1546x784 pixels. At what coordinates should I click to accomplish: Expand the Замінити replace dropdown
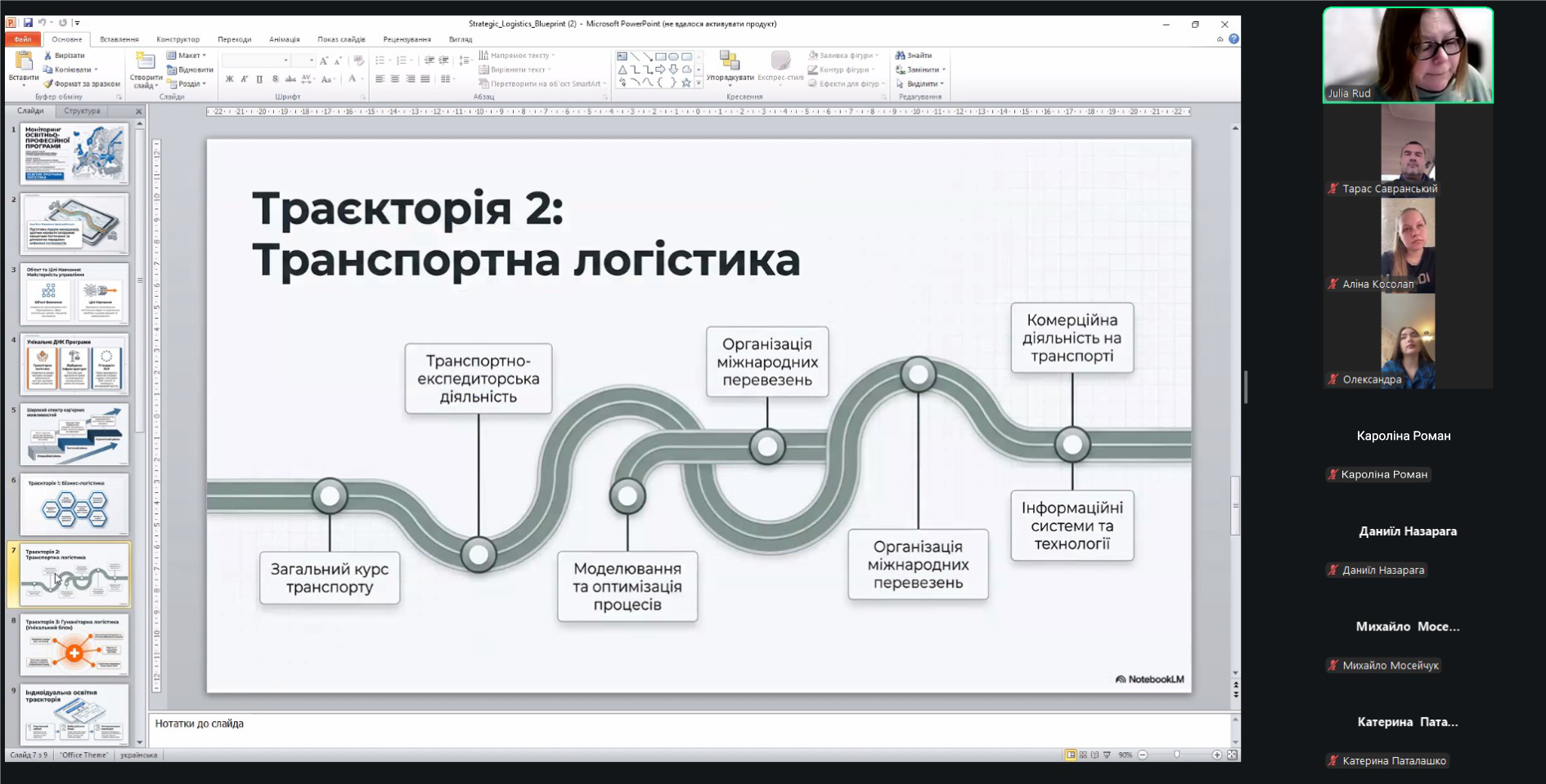coord(921,69)
